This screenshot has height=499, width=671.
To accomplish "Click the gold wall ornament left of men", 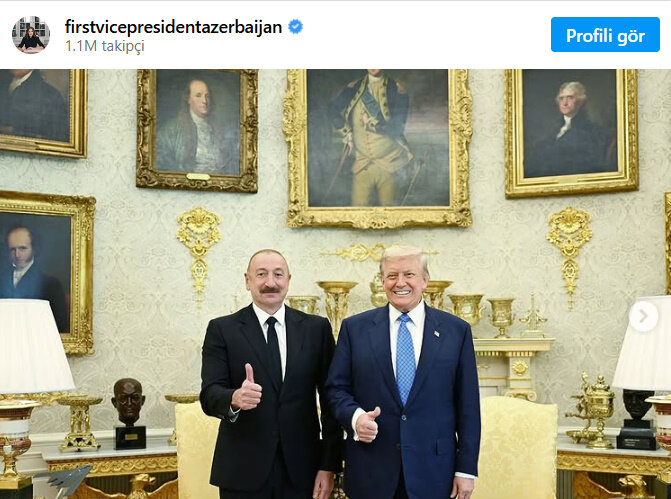I will tap(199, 252).
